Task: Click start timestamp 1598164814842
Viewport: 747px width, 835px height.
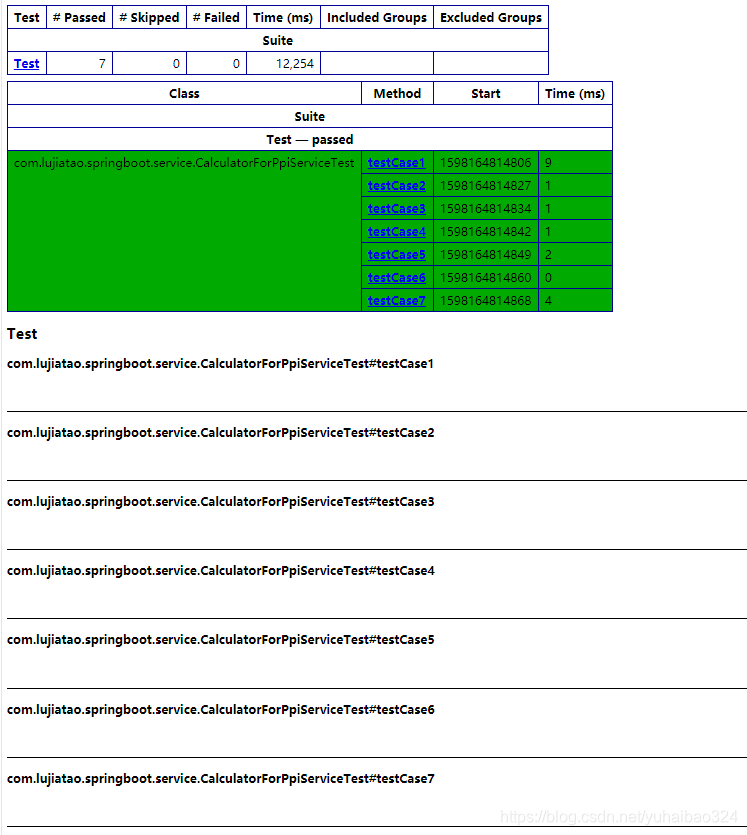Action: click(x=486, y=232)
